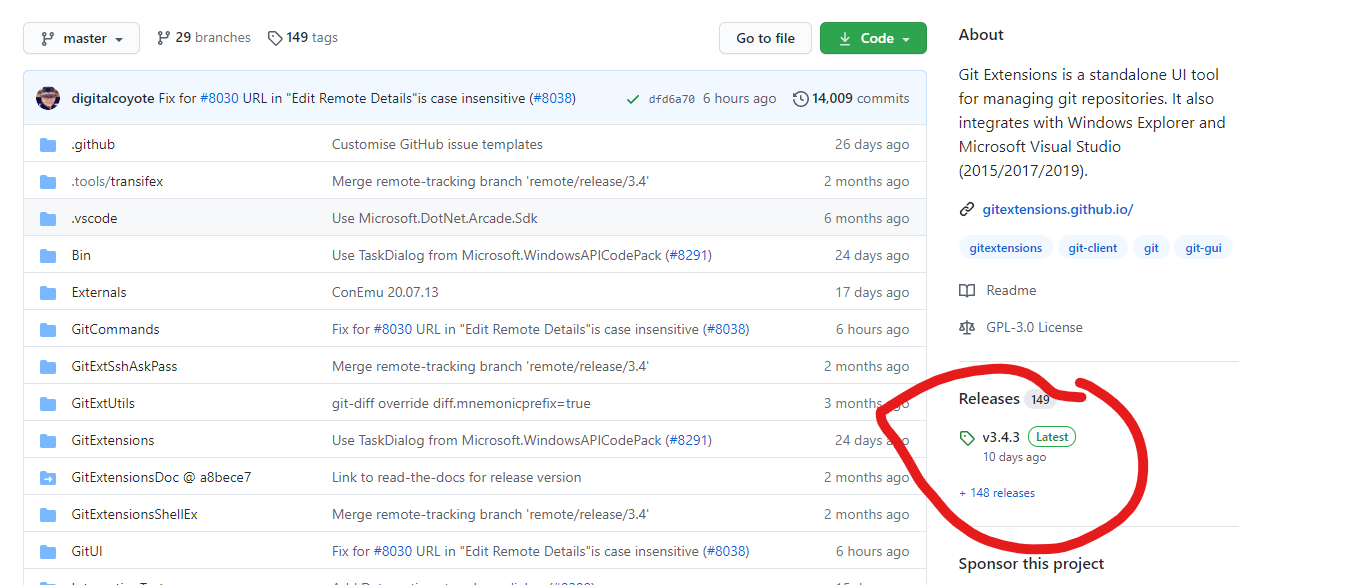The height and width of the screenshot is (585, 1354).
Task: Click the green commit status checkmark
Action: (x=632, y=99)
